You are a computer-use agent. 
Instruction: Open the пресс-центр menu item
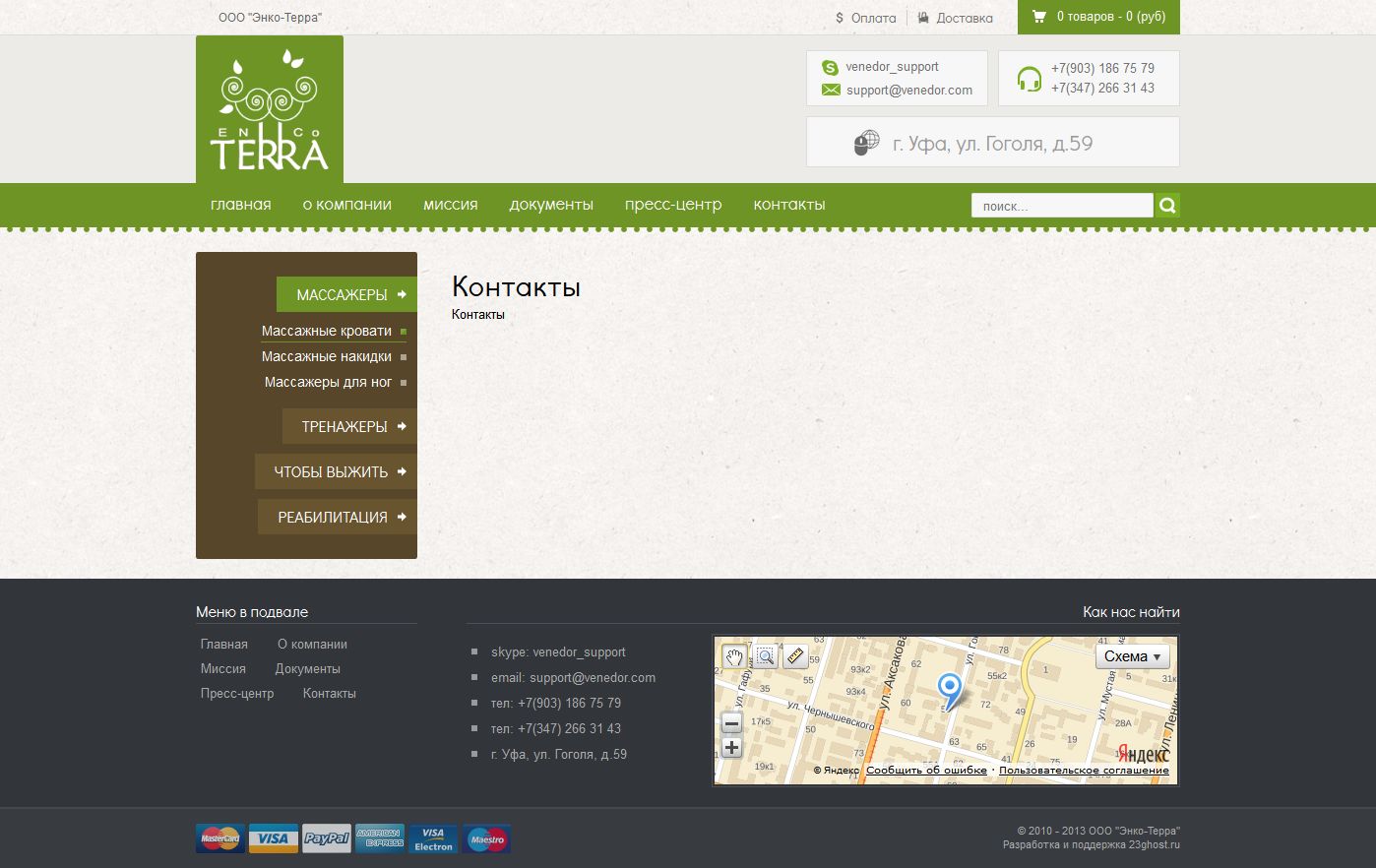(673, 205)
